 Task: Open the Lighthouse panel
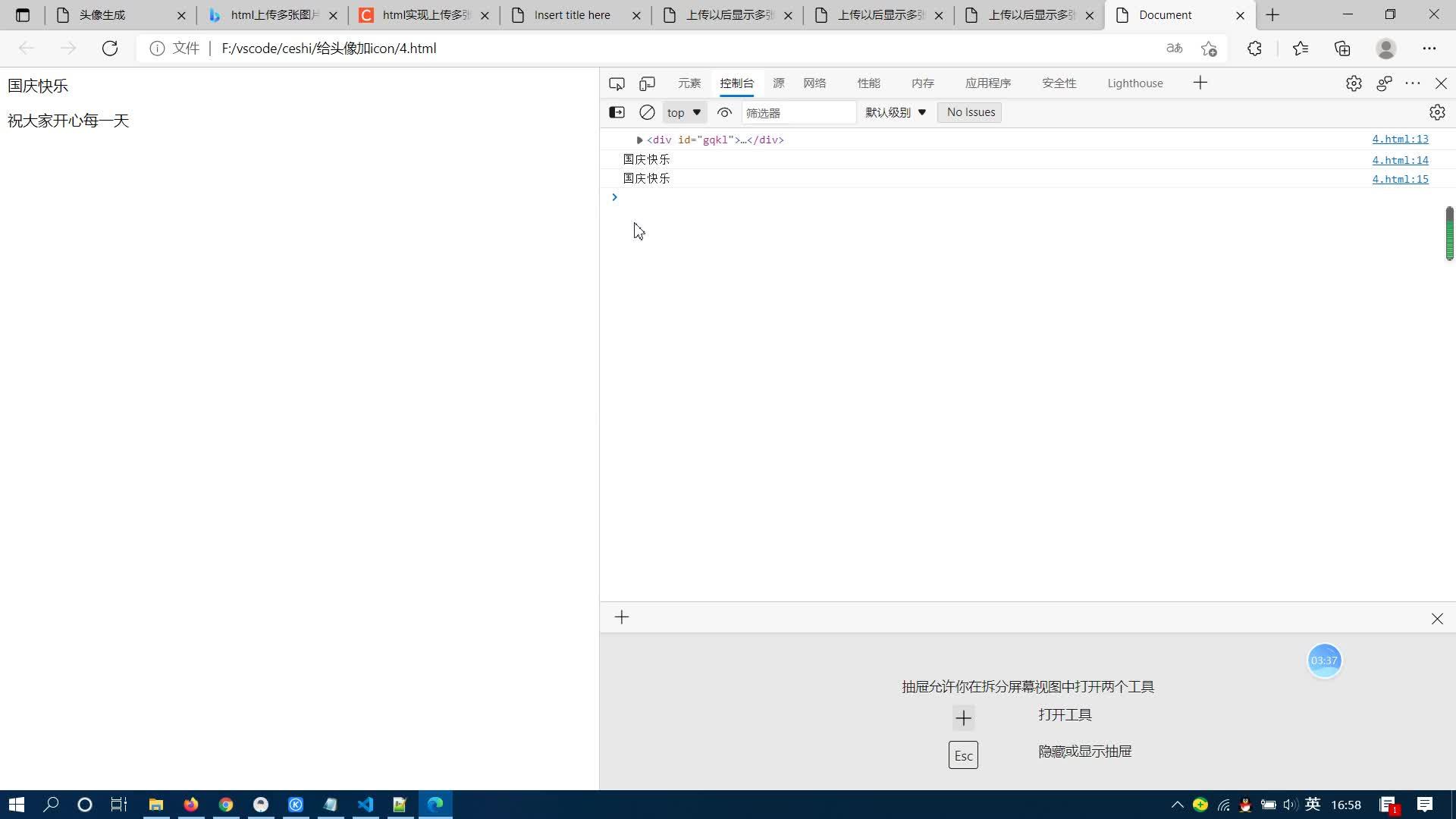click(1134, 83)
